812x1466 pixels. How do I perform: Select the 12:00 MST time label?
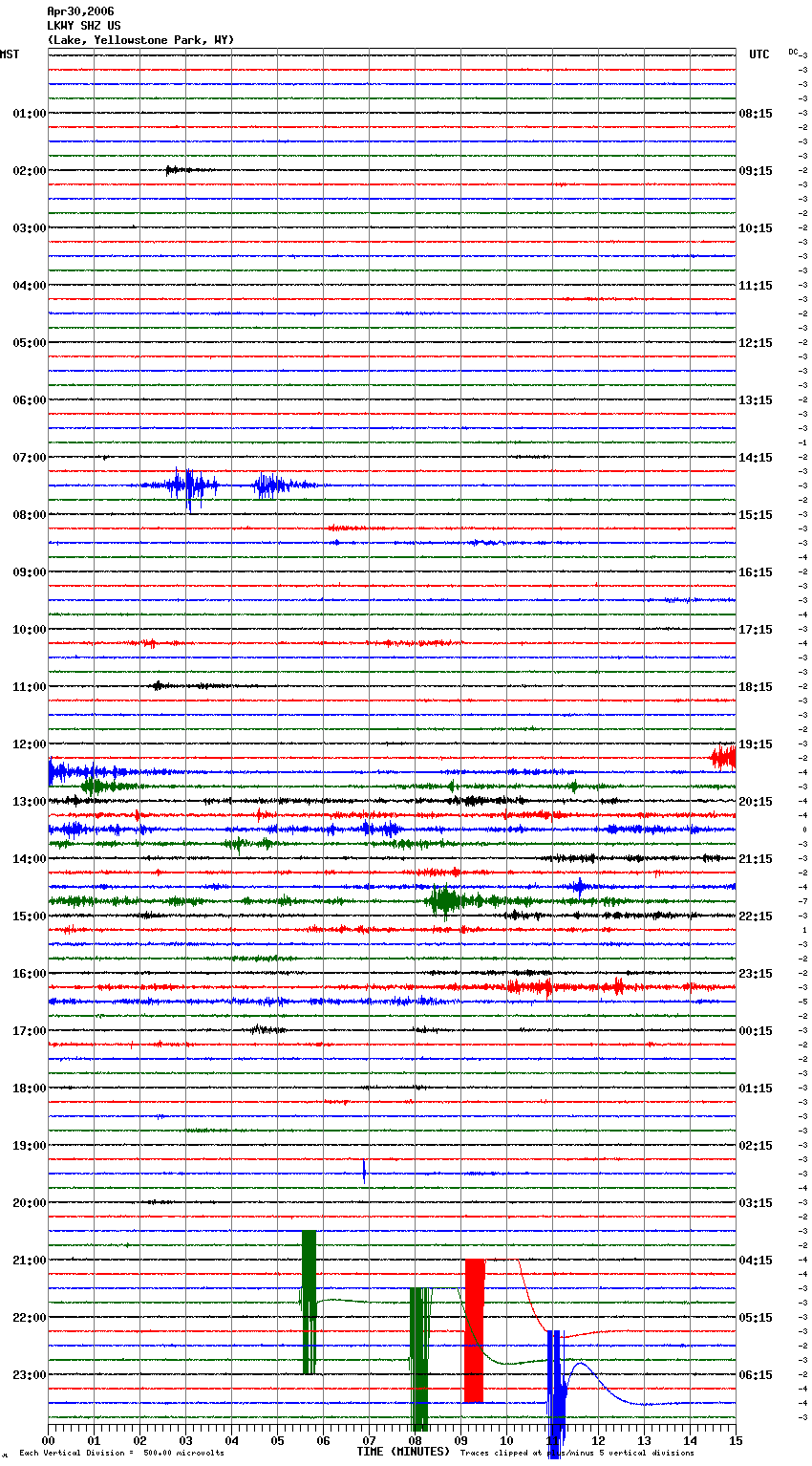coord(30,744)
